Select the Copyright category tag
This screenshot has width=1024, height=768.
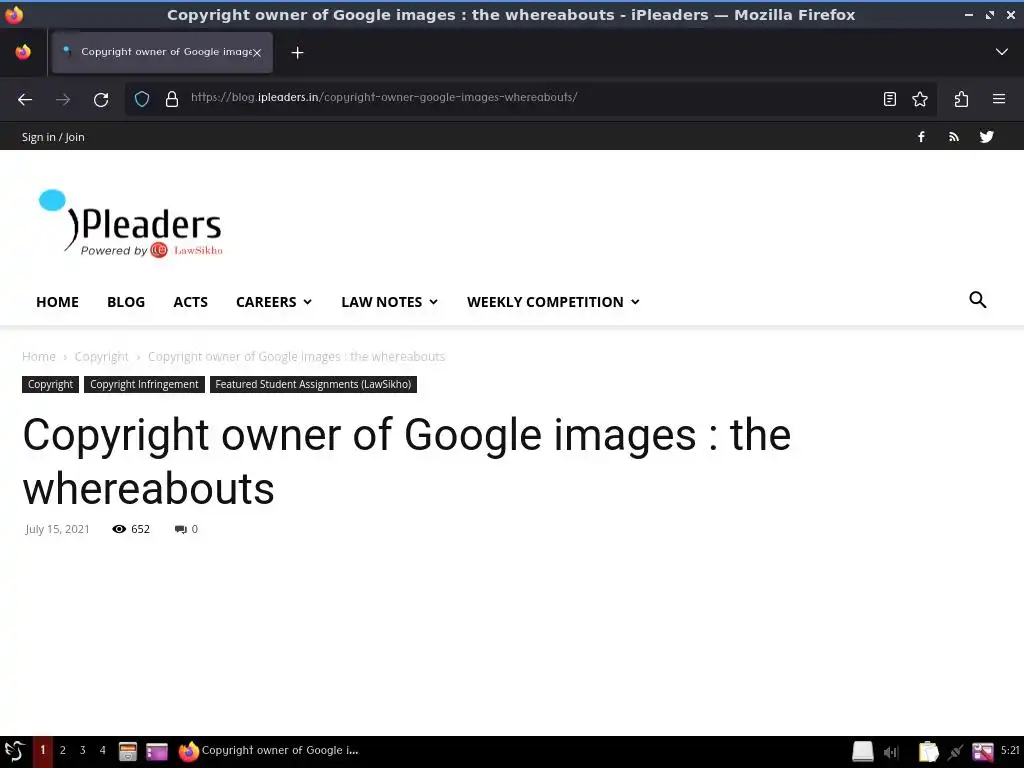pyautogui.click(x=50, y=384)
